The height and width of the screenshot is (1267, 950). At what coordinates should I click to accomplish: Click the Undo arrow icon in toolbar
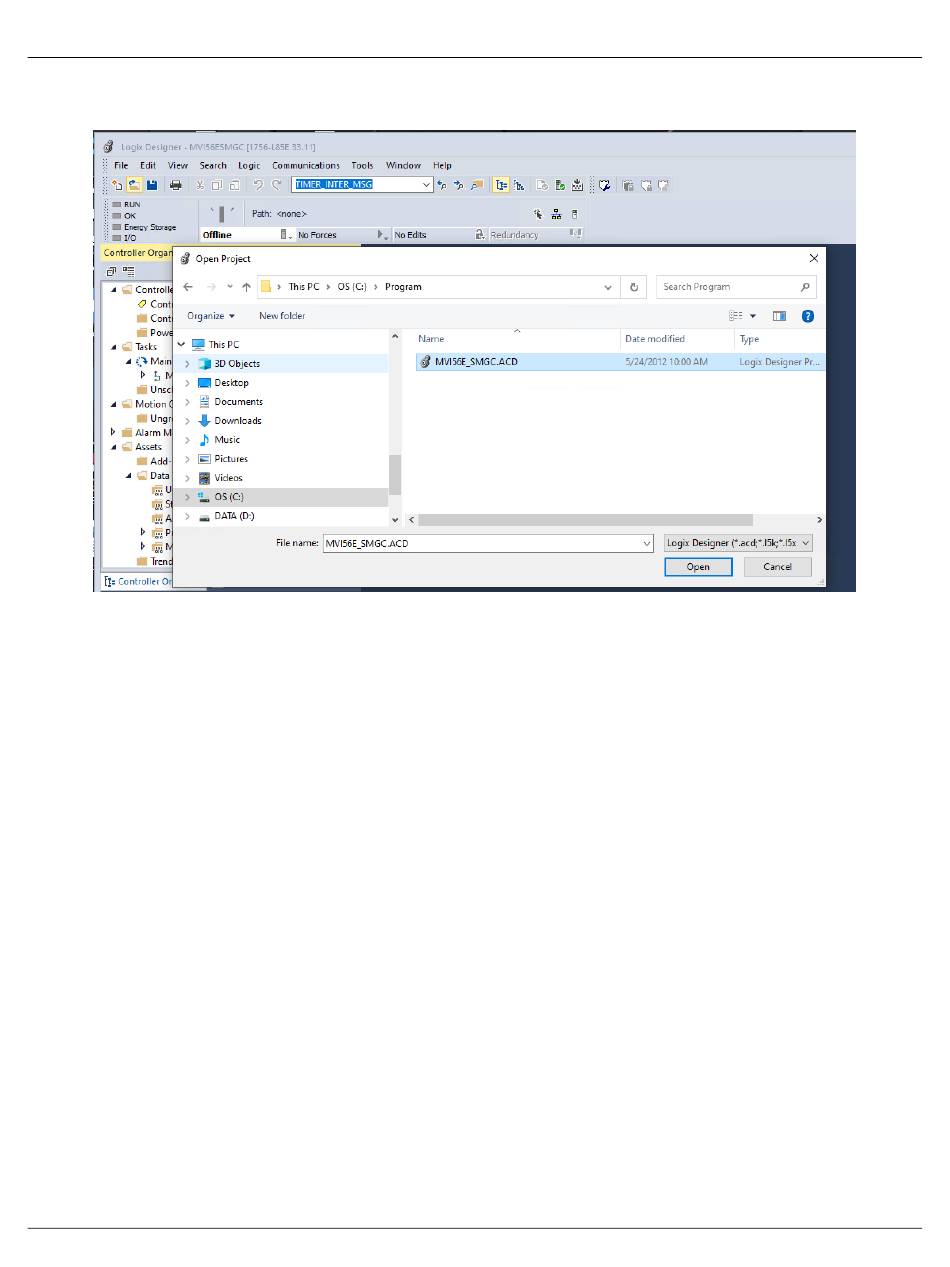coord(258,185)
